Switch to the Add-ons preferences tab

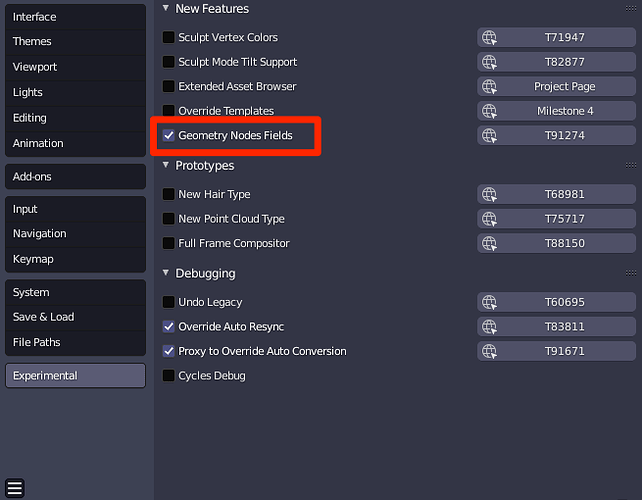[x=75, y=176]
